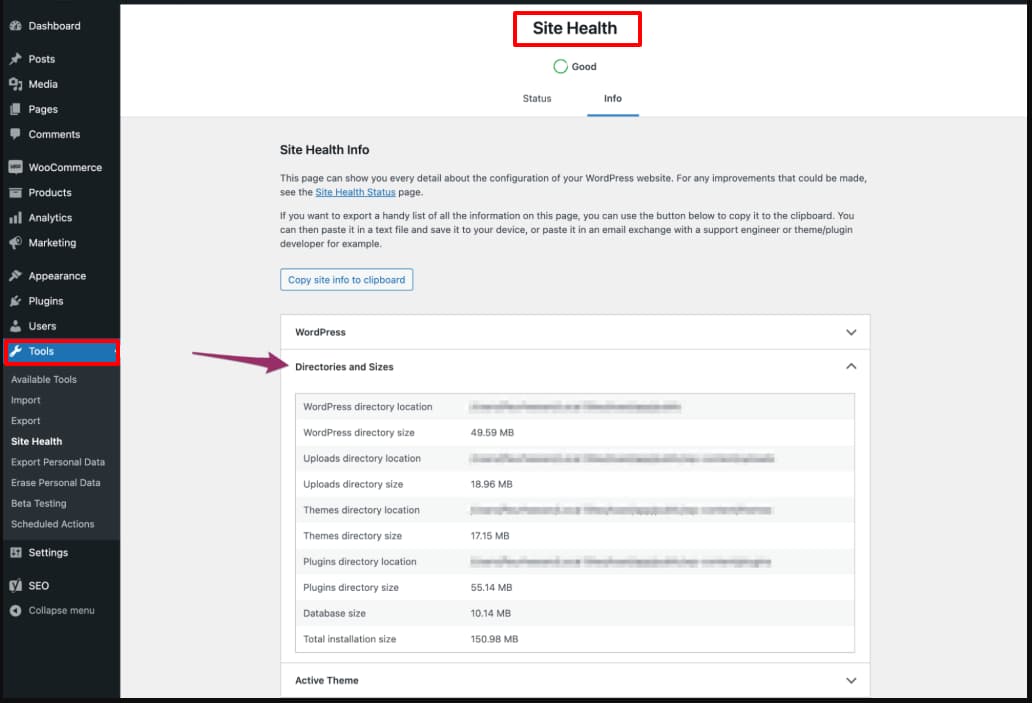Select WordPress directory size 49.59 MB
The width and height of the screenshot is (1032, 703).
point(492,432)
